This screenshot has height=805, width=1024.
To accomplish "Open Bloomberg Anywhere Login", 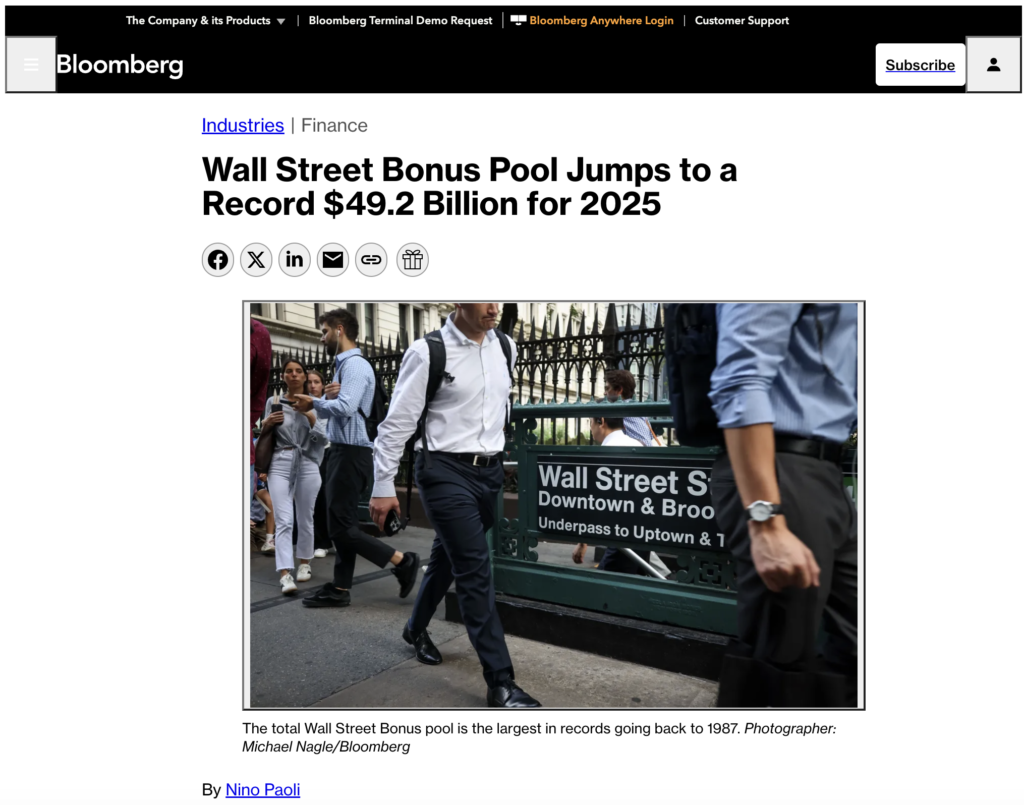I will (601, 20).
